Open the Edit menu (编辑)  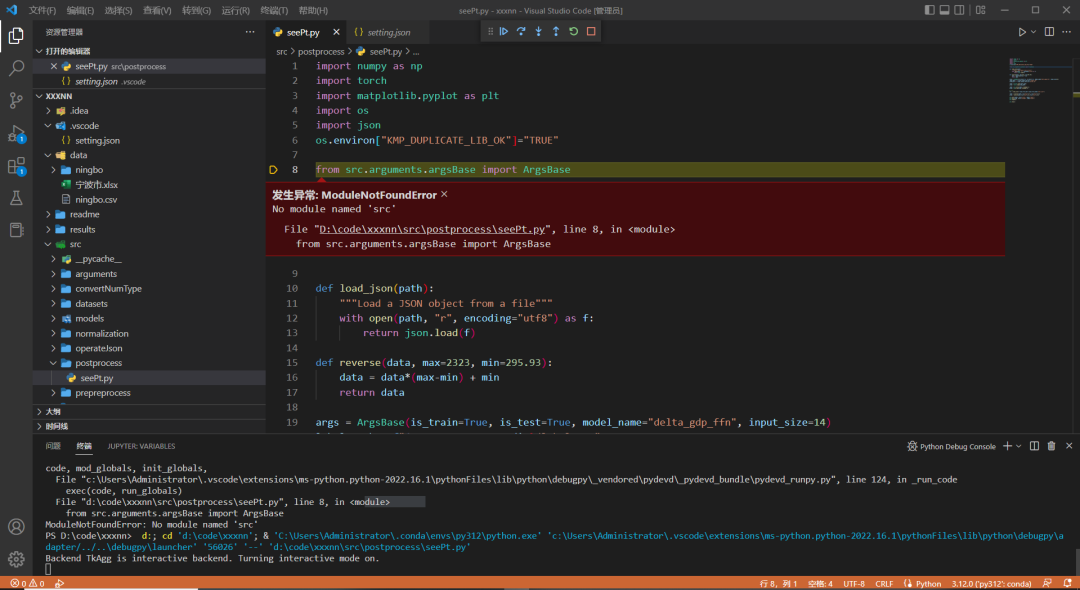(x=80, y=10)
